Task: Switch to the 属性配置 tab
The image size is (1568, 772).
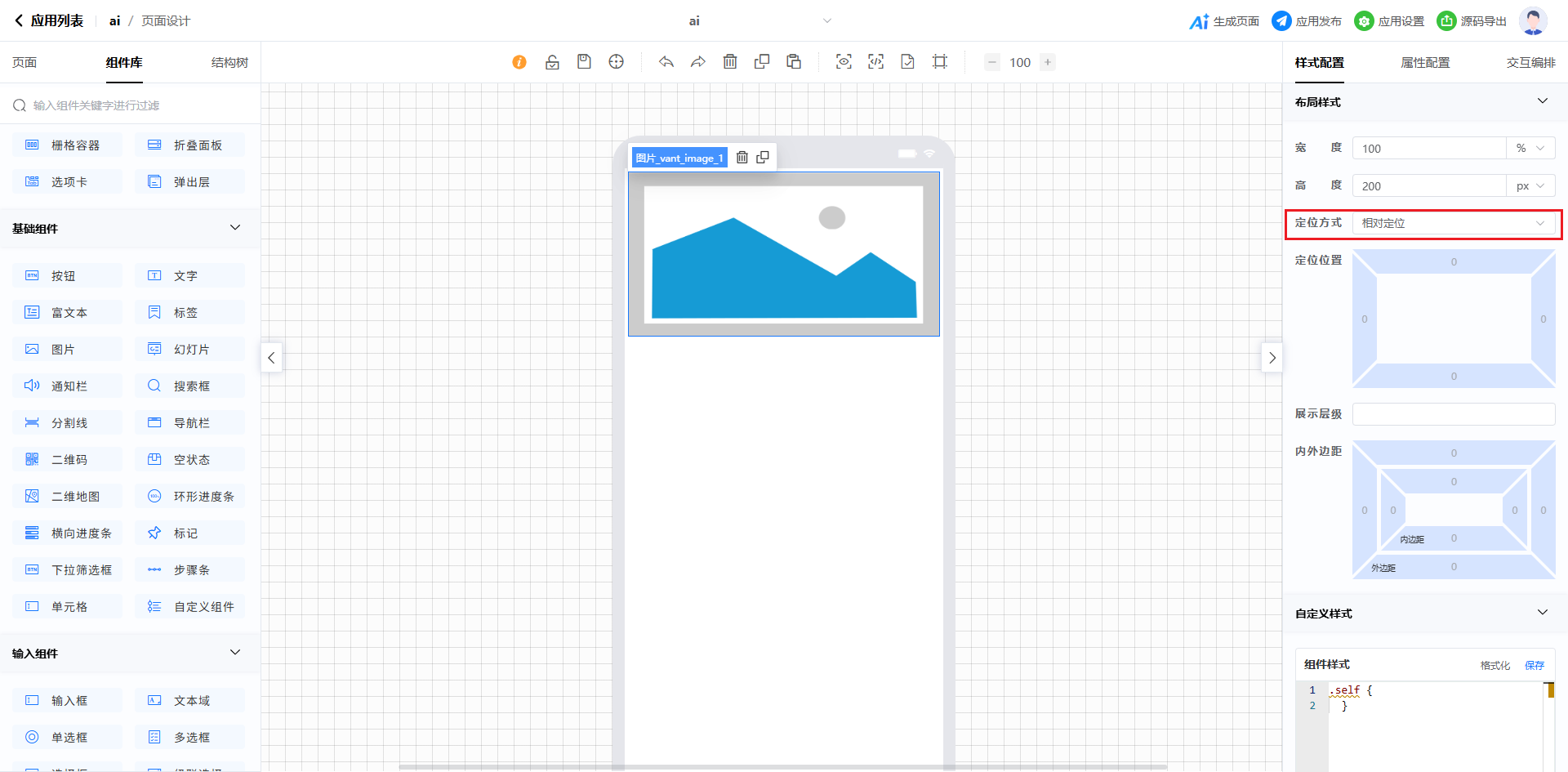Action: coord(1425,63)
